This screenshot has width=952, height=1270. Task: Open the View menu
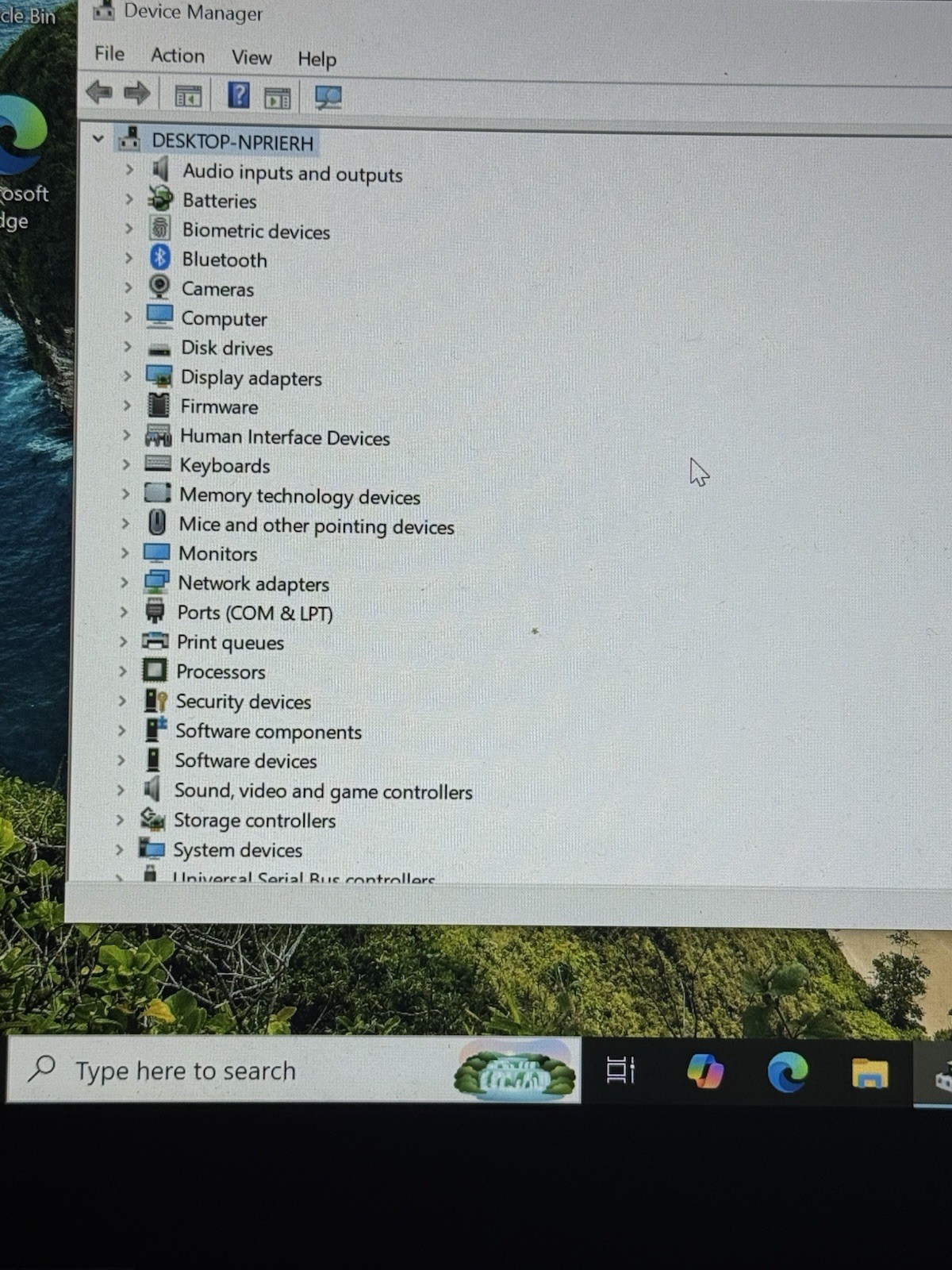pos(251,57)
